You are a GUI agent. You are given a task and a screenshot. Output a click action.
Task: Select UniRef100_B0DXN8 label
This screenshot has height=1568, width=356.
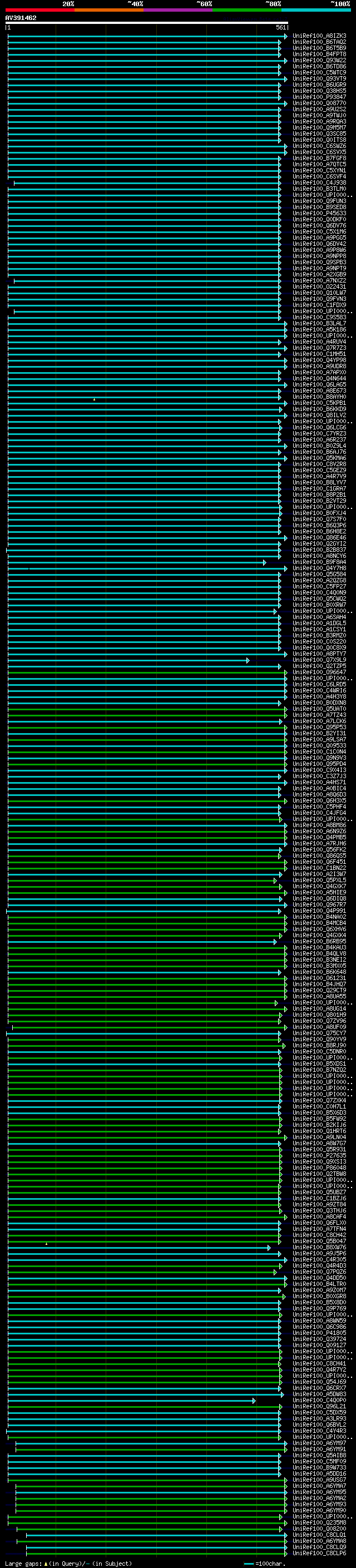pyautogui.click(x=319, y=703)
